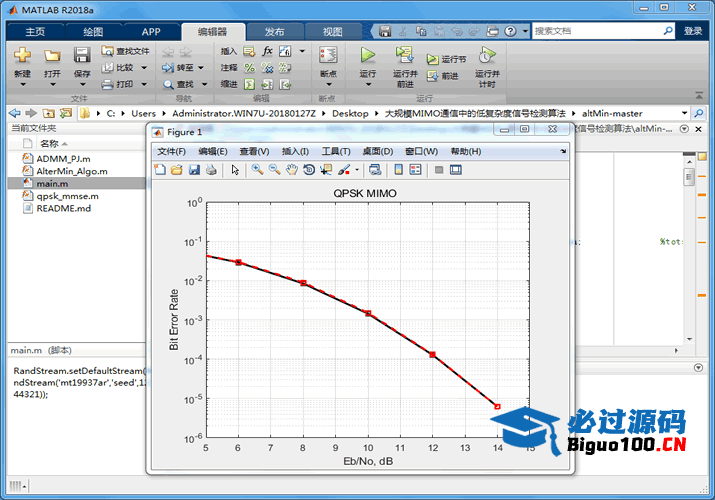Image resolution: width=715 pixels, height=500 pixels.
Task: Switch to the 绘图 ribbon tab
Action: tap(93, 31)
